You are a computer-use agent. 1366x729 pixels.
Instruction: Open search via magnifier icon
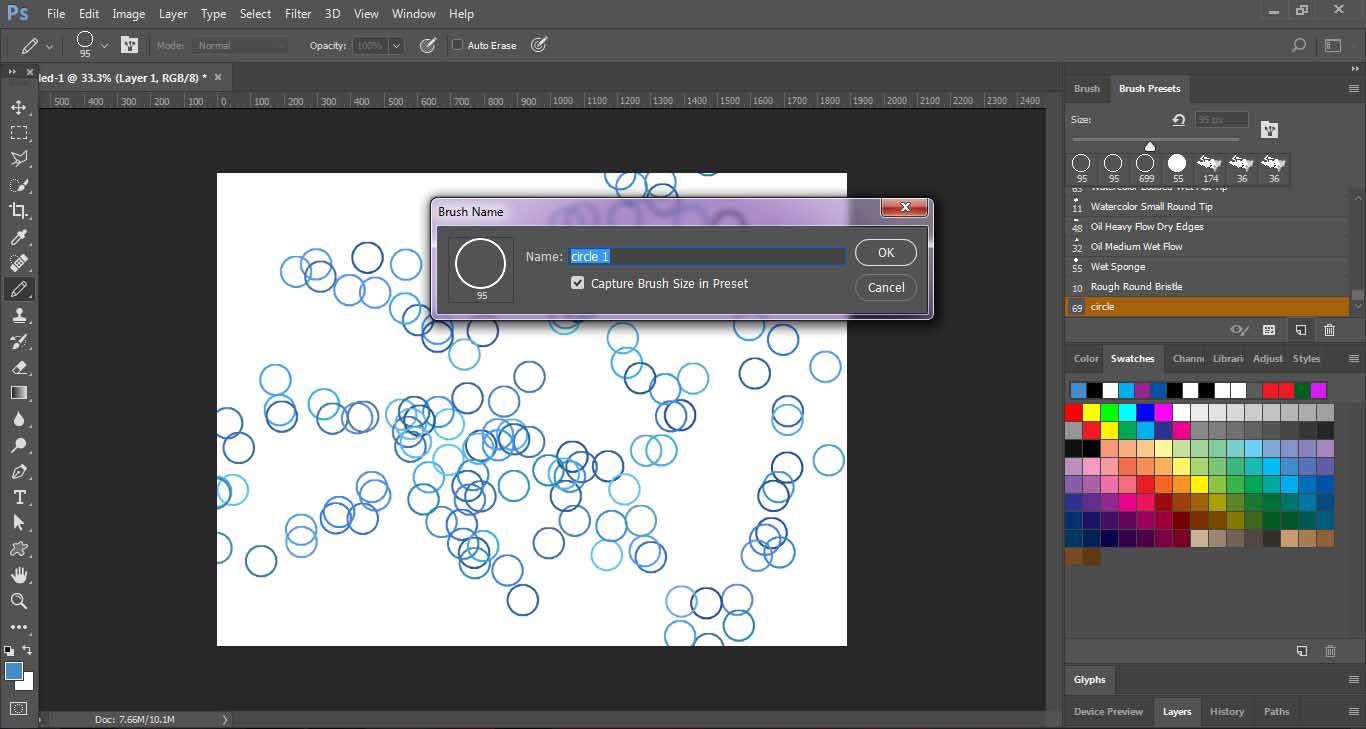(x=1298, y=45)
